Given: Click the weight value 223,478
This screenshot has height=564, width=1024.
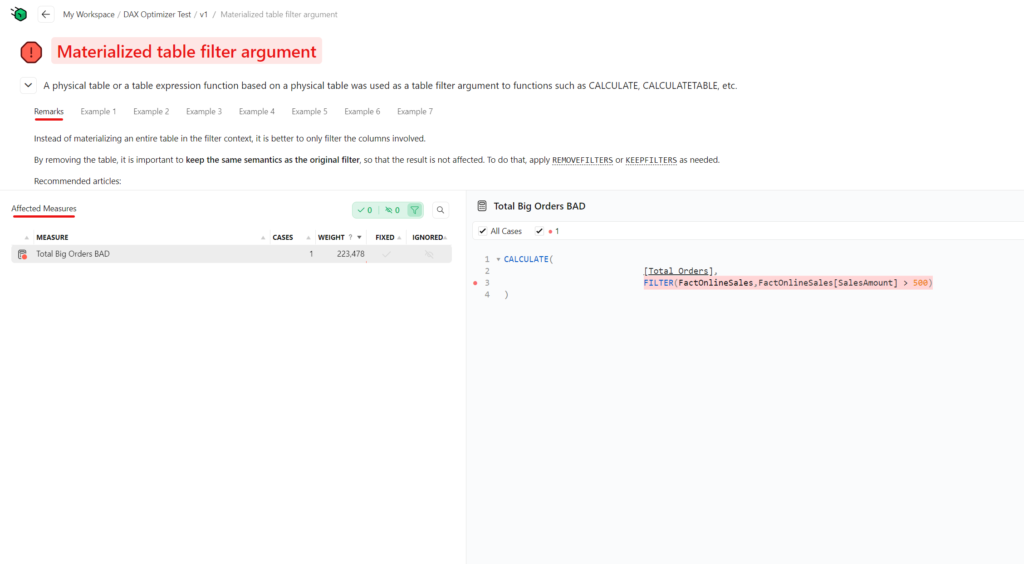Looking at the screenshot, I should point(351,254).
